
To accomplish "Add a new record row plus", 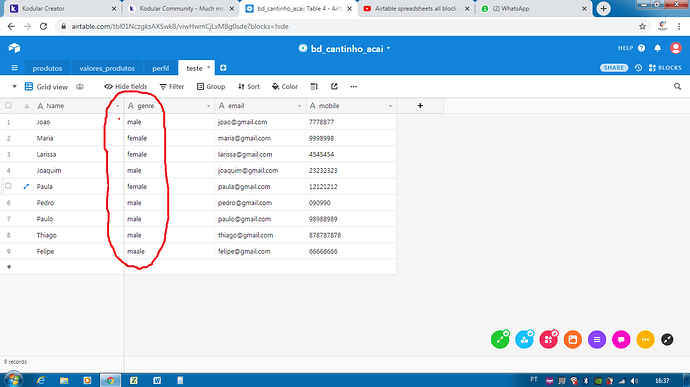I will (x=9, y=267).
